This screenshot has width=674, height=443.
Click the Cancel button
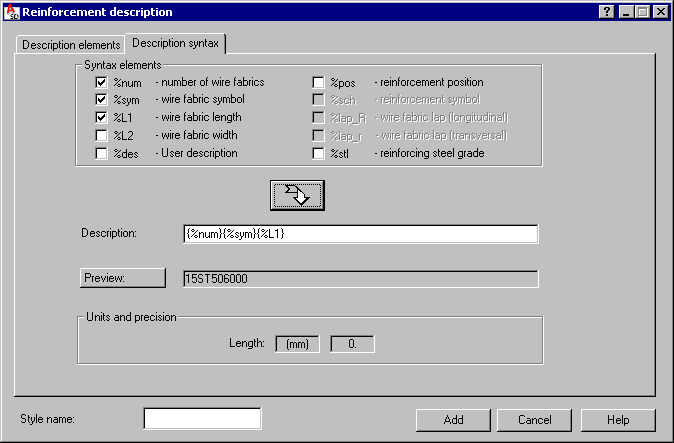pos(534,420)
